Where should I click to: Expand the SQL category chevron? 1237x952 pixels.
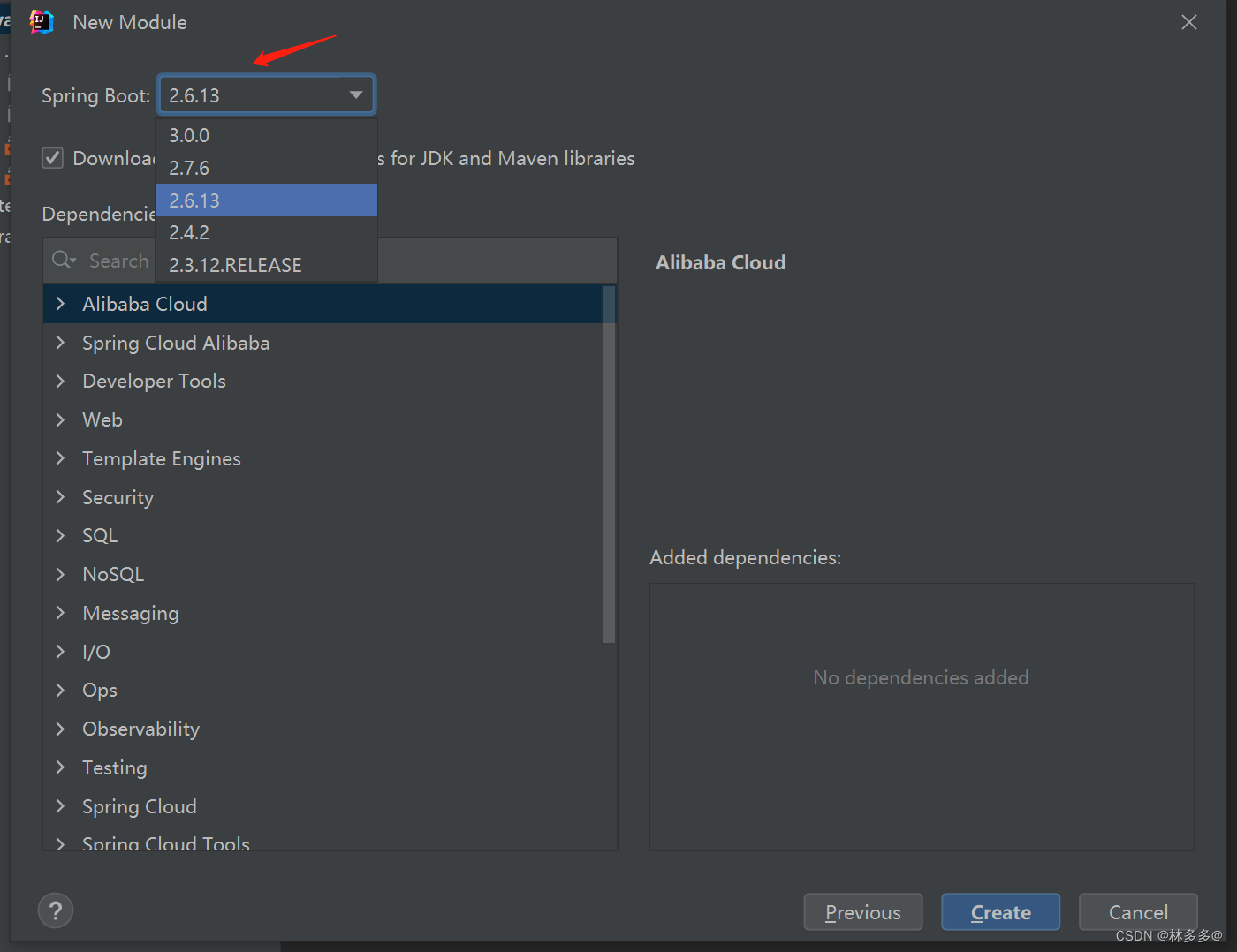[60, 535]
